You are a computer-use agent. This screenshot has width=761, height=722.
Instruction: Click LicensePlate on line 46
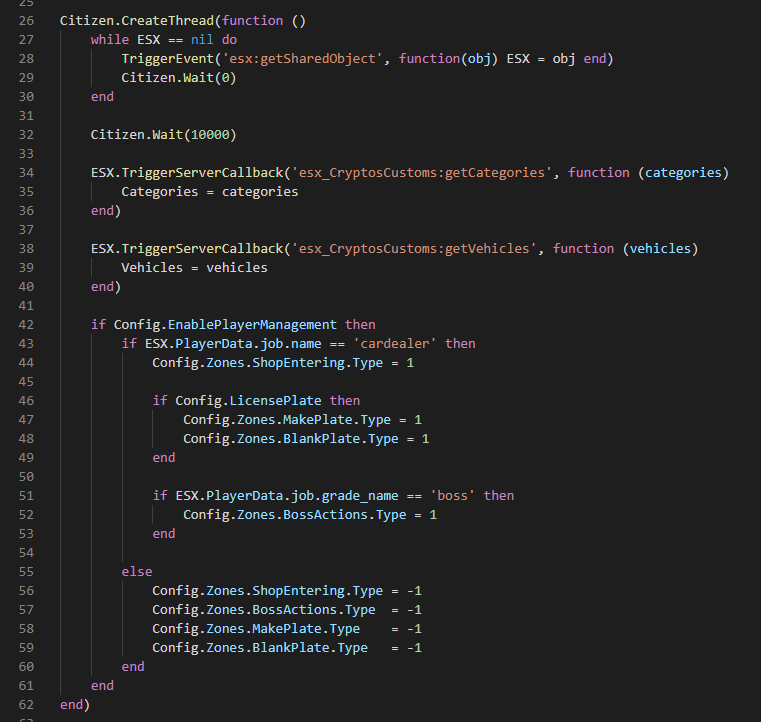click(x=275, y=401)
